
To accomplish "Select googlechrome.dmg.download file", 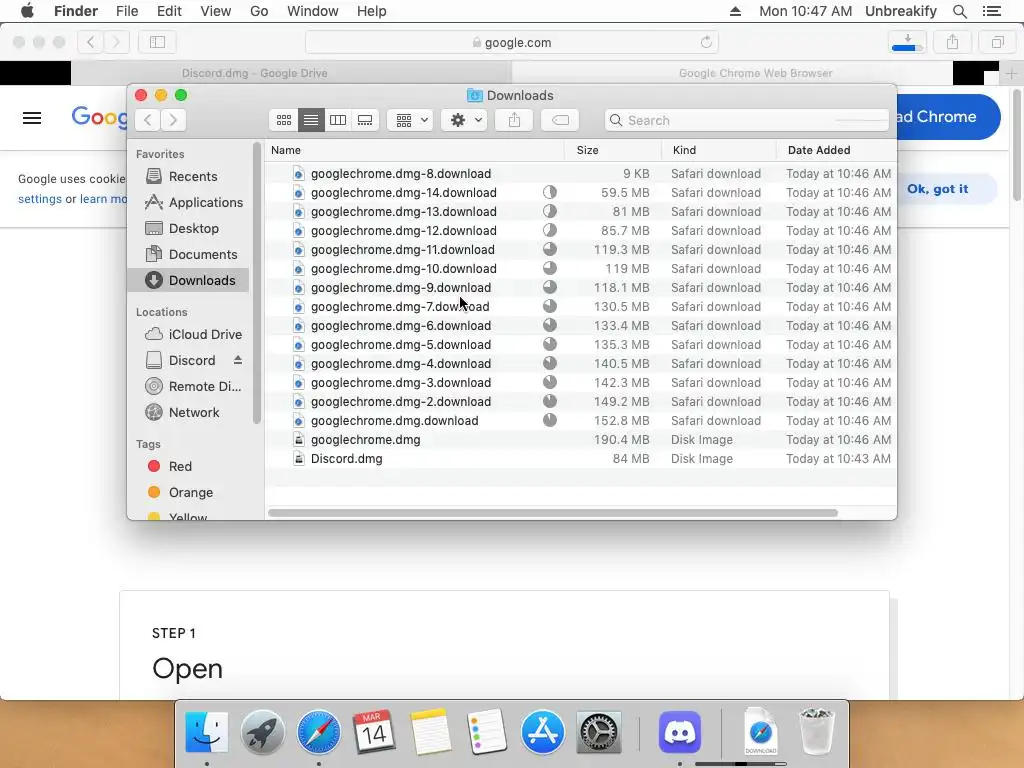I will [581, 421].
